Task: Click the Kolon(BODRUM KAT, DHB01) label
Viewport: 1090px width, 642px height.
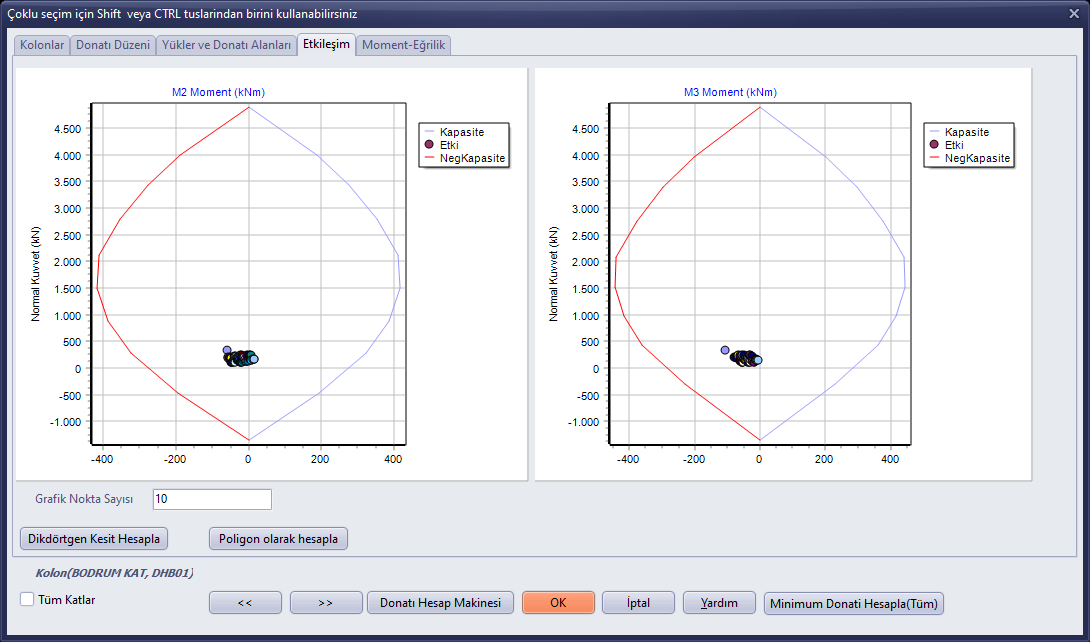Action: (x=115, y=573)
